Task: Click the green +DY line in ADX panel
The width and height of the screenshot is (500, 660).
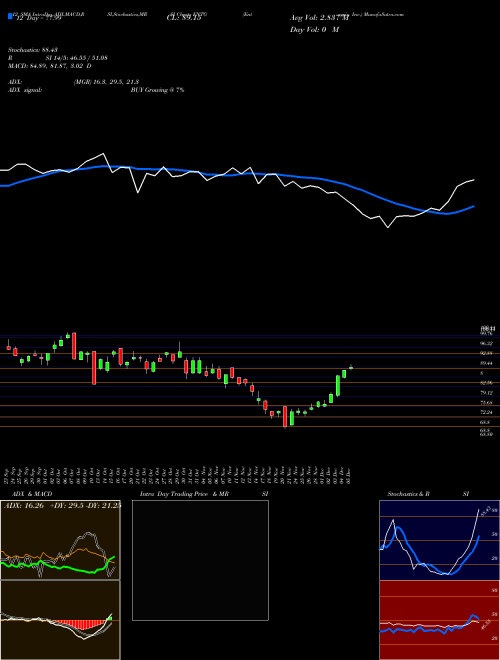Action: (x=63, y=567)
